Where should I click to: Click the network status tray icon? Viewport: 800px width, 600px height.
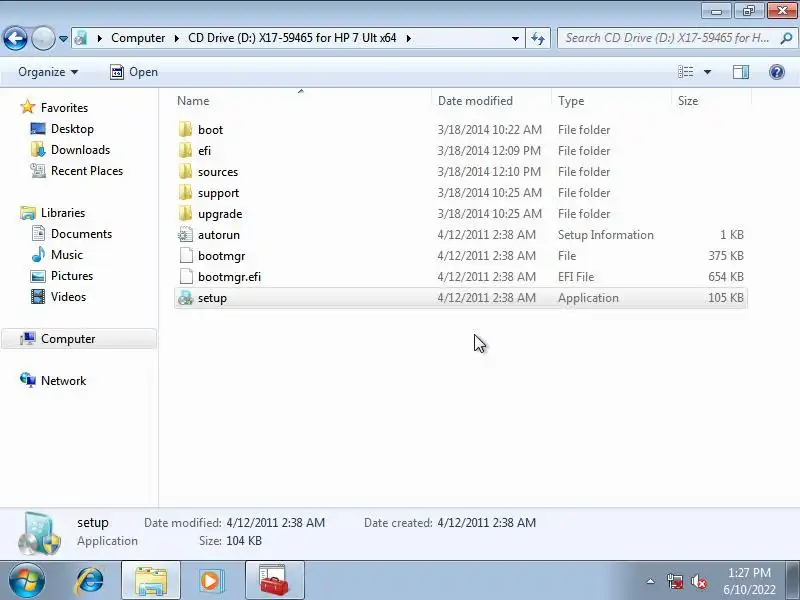tap(675, 581)
